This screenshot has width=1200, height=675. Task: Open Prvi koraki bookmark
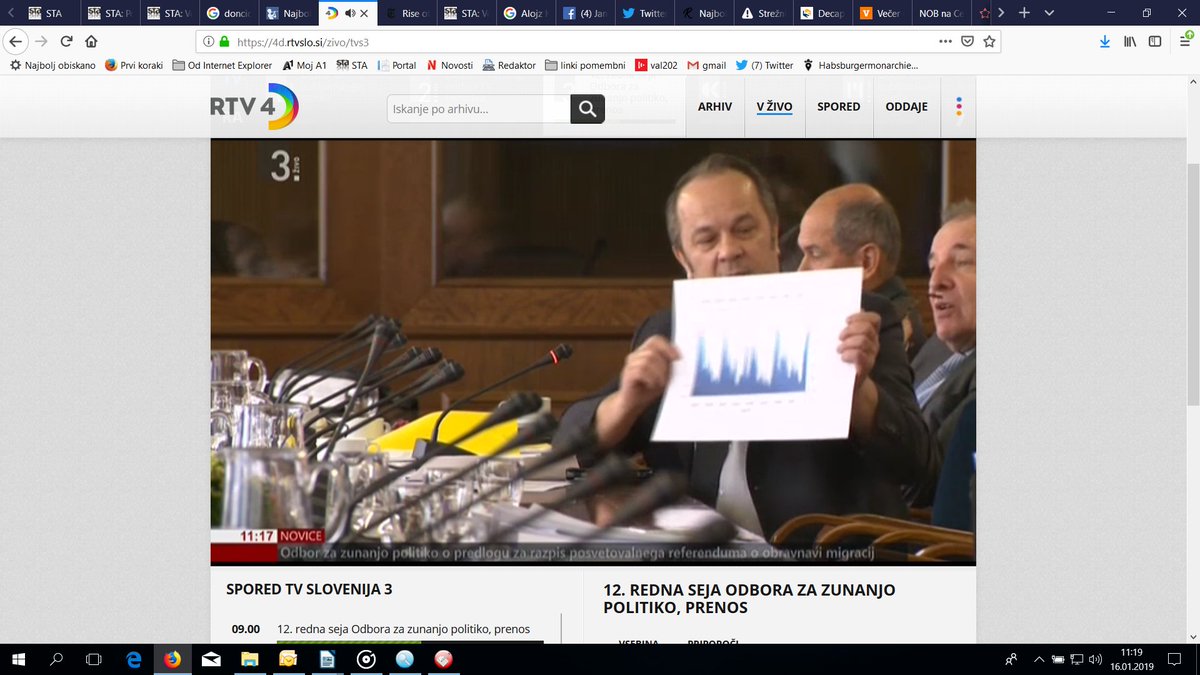click(133, 65)
